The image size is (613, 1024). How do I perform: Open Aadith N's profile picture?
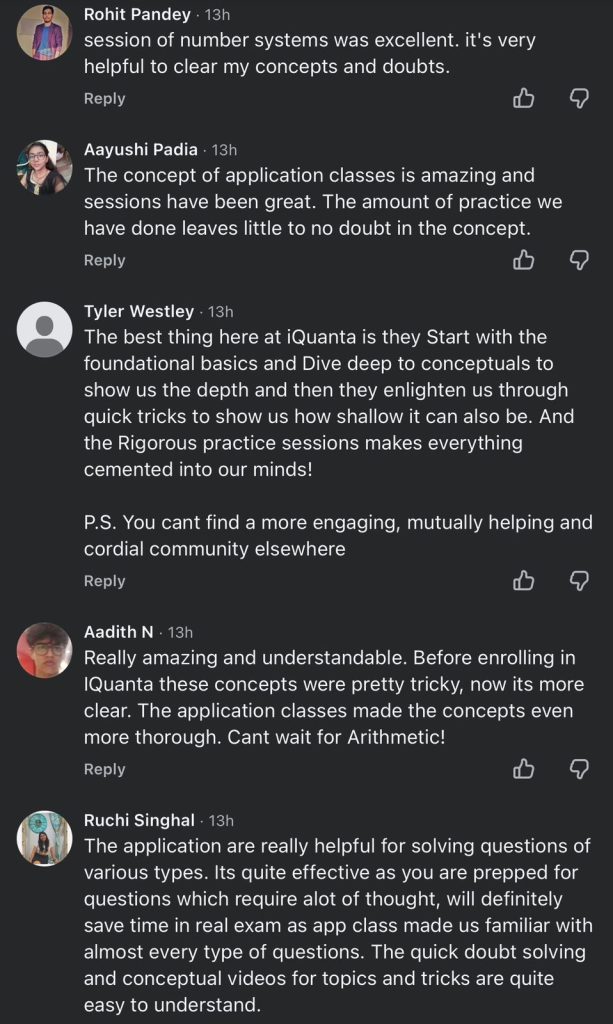pos(45,650)
